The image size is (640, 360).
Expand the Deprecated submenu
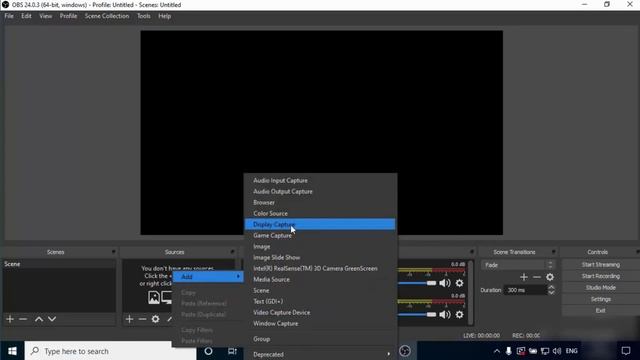click(320, 354)
